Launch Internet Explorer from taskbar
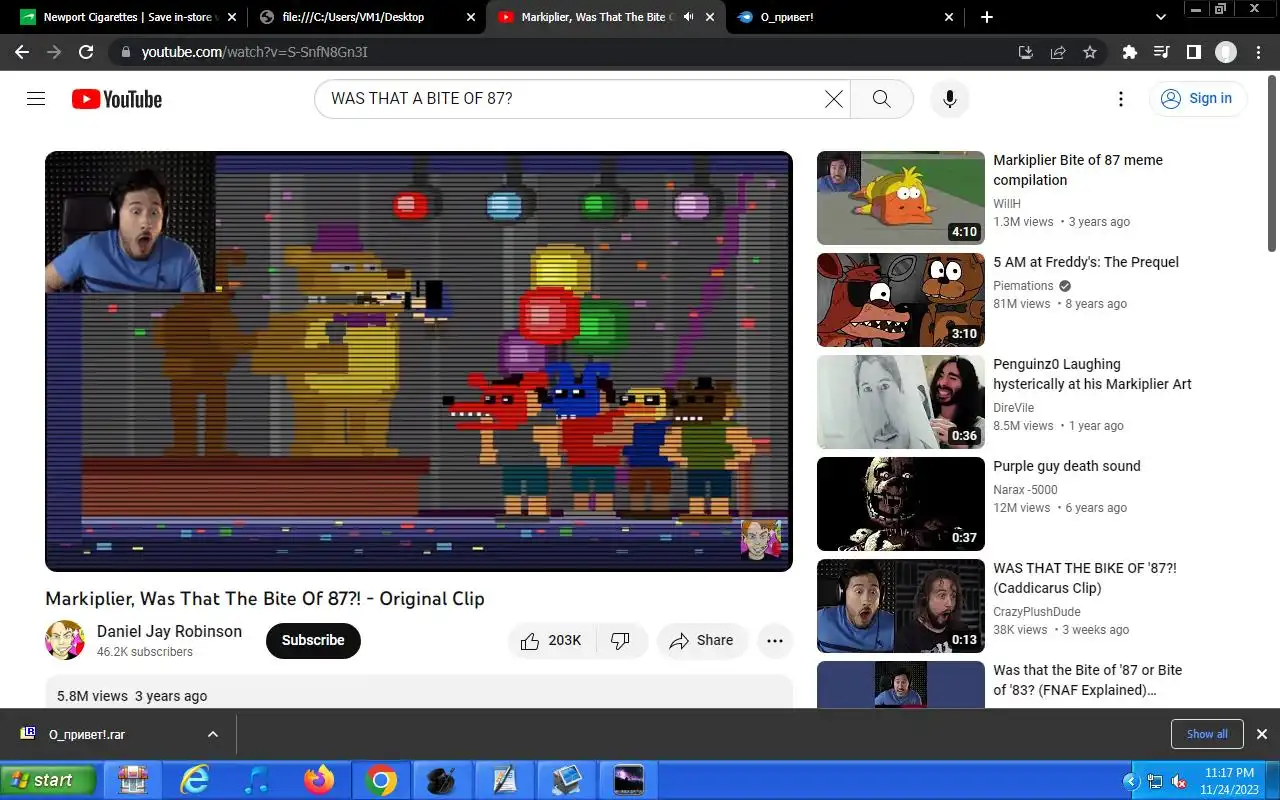 tap(194, 779)
